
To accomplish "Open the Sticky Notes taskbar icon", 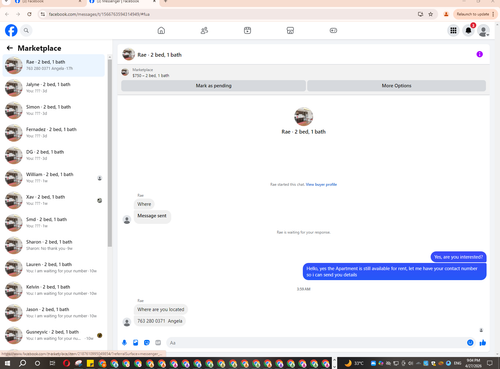I will tap(90, 363).
